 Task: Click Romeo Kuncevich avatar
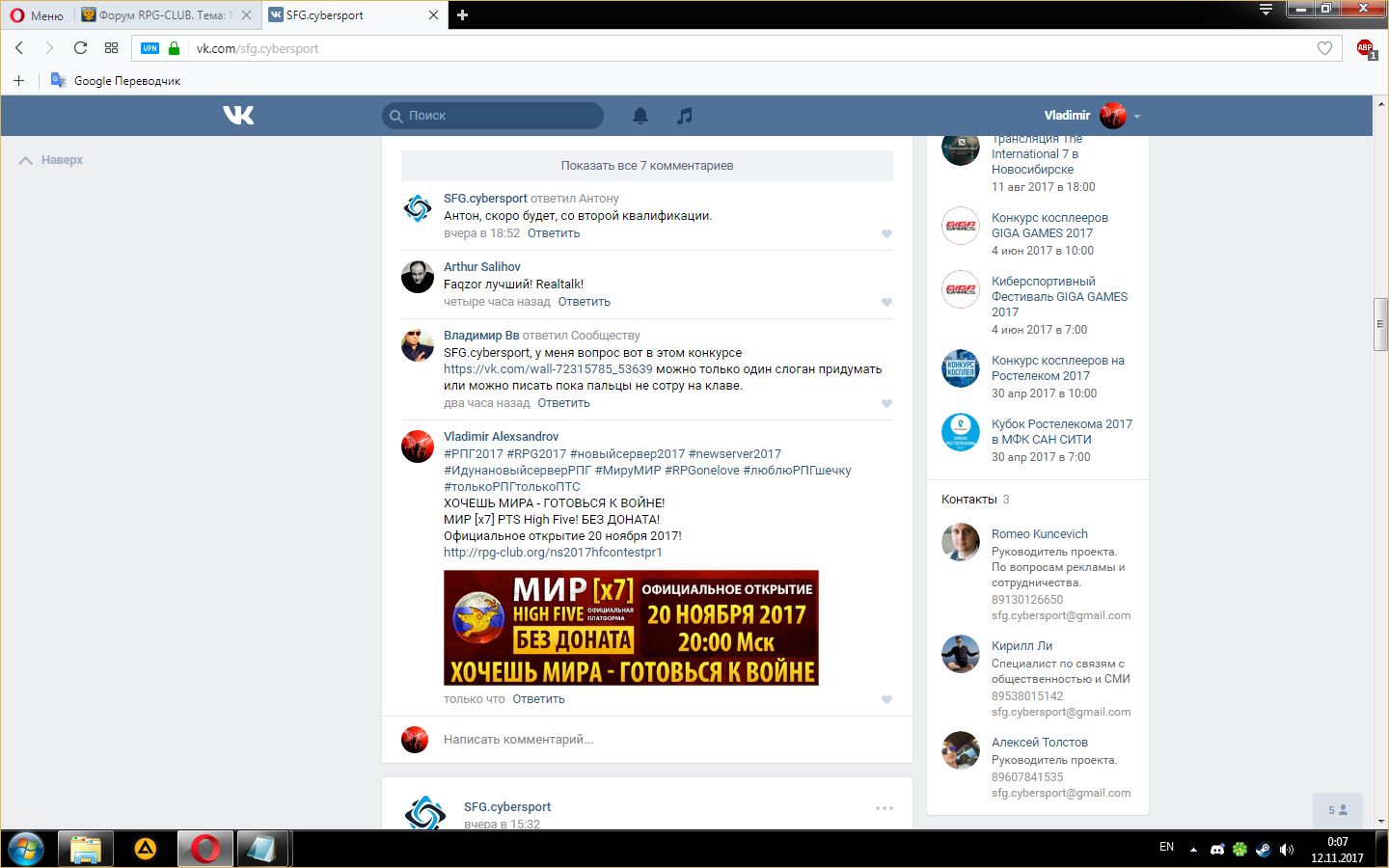click(x=961, y=542)
